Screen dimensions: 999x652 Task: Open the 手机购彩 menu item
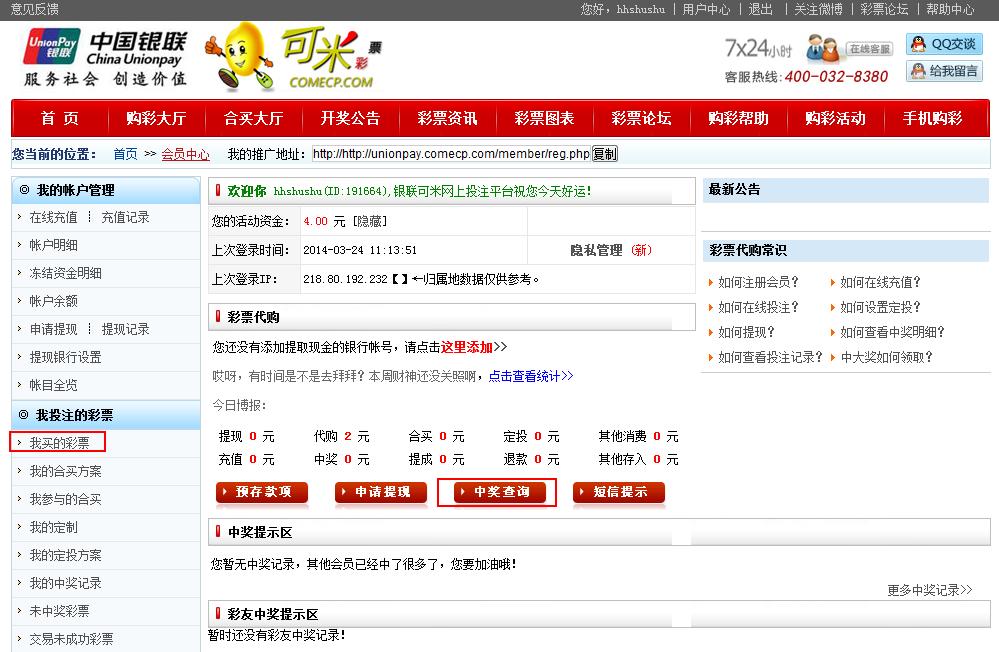click(x=932, y=118)
